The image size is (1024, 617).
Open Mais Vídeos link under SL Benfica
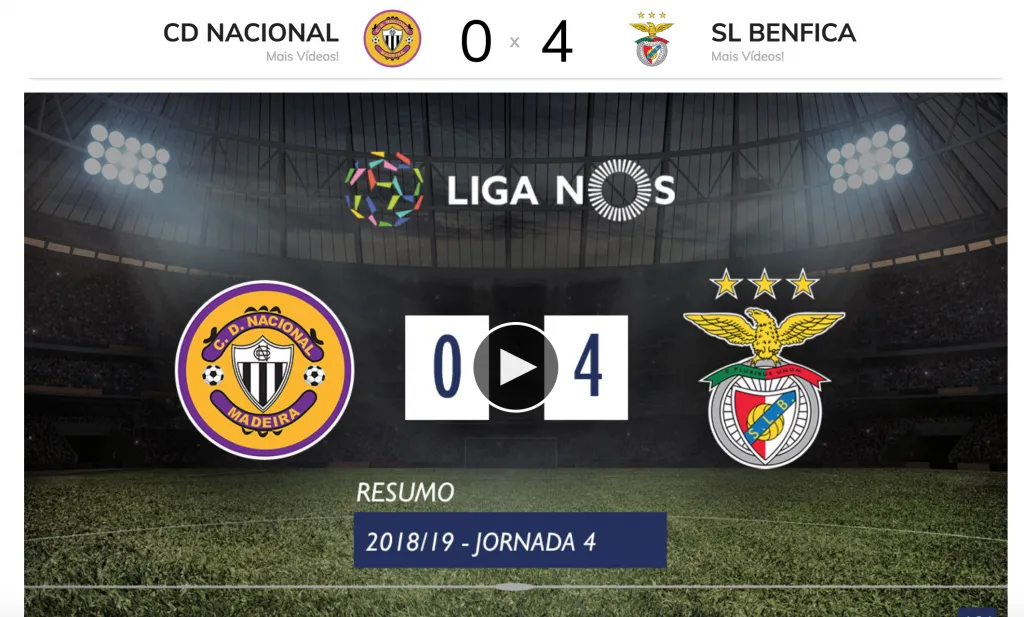click(x=748, y=57)
